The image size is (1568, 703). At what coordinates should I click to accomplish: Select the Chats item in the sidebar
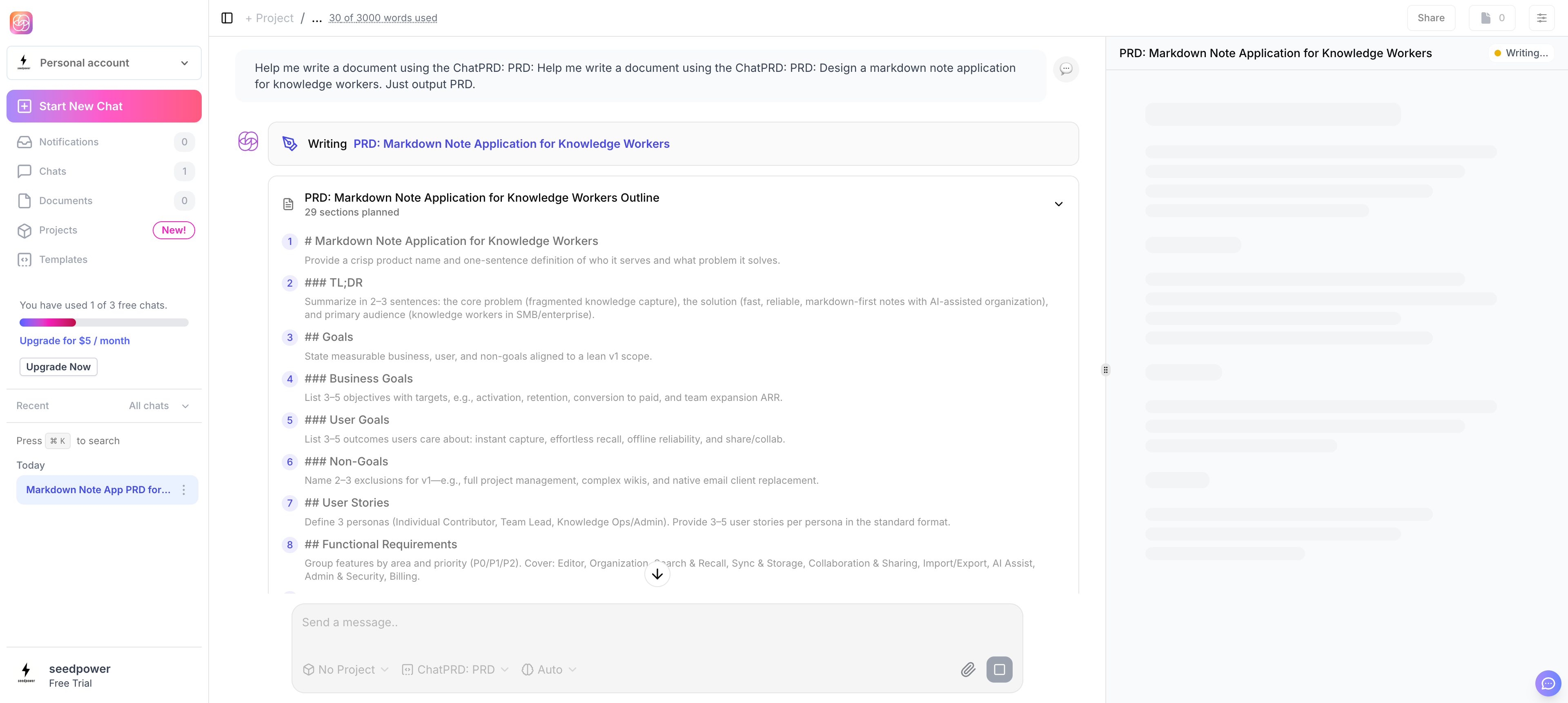(x=52, y=171)
